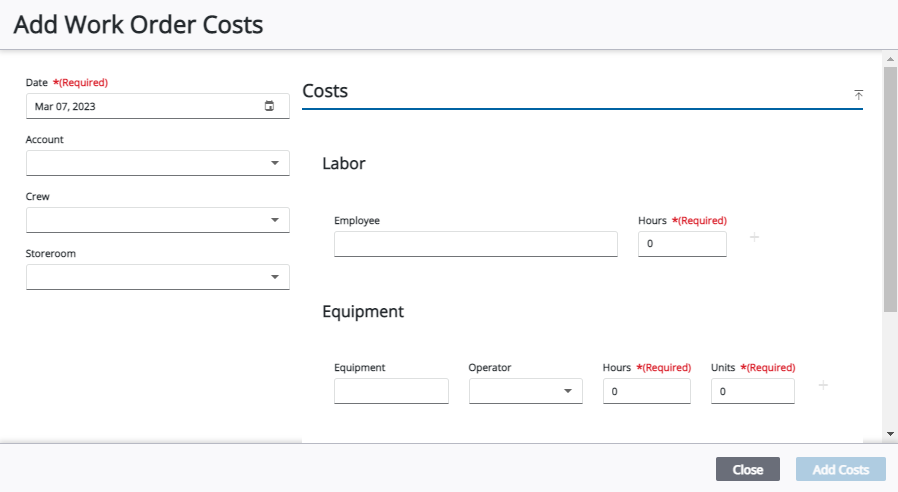The width and height of the screenshot is (898, 492).
Task: Click the scroll up arrow on scrollbar
Action: 890,58
